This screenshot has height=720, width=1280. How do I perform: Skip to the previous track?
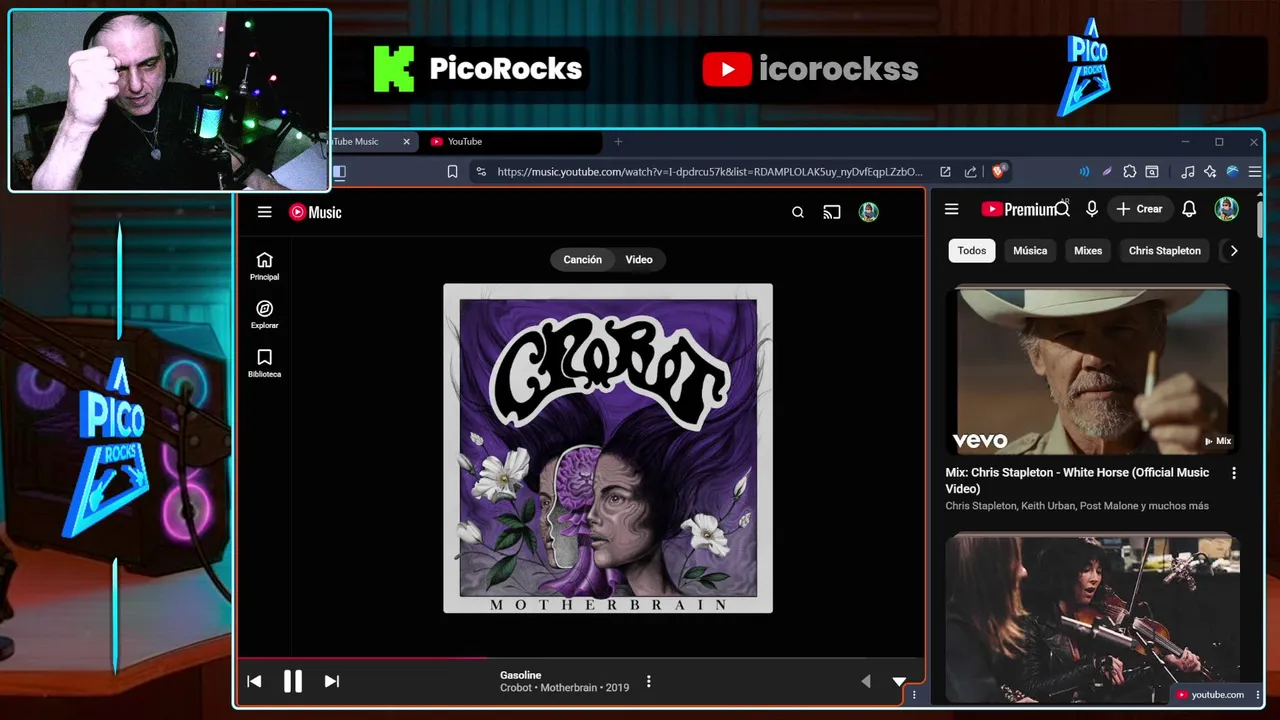click(254, 681)
